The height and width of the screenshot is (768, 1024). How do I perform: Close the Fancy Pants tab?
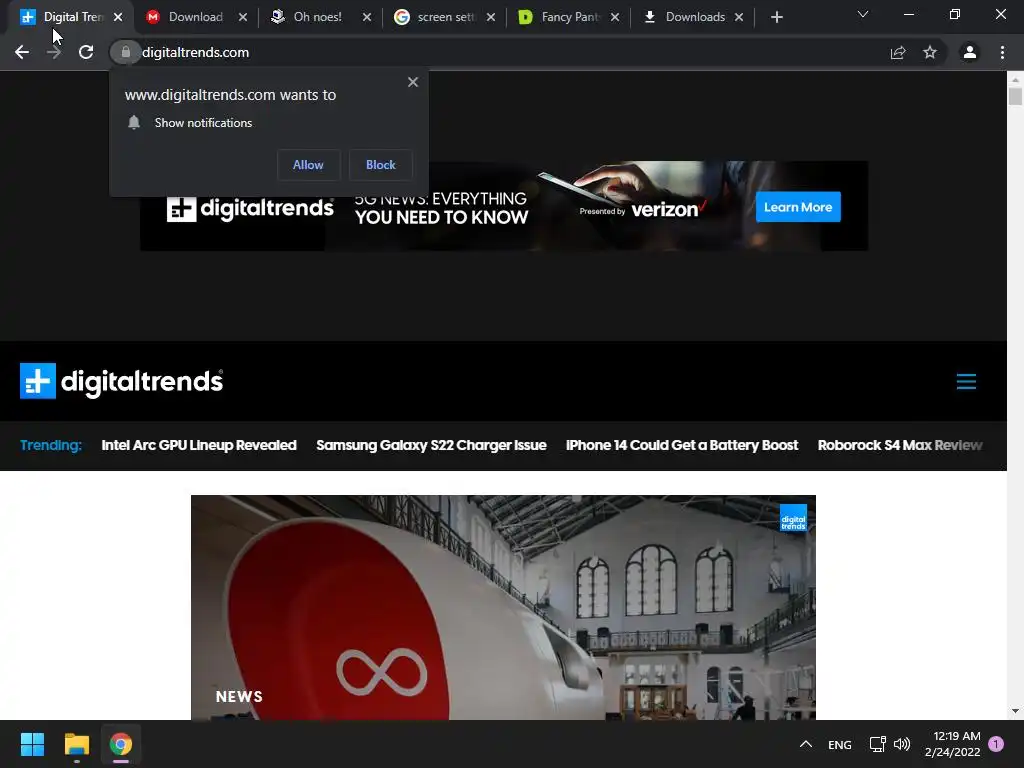615,17
